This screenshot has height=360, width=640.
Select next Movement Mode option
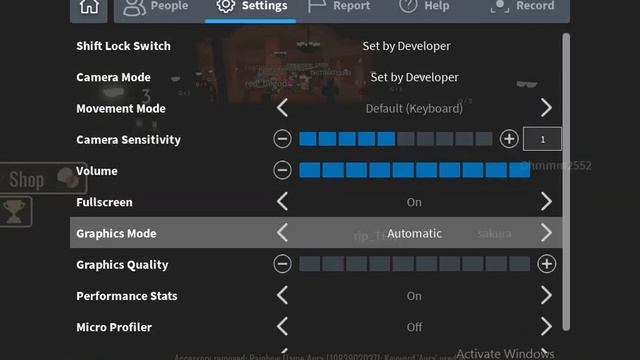[x=546, y=108]
